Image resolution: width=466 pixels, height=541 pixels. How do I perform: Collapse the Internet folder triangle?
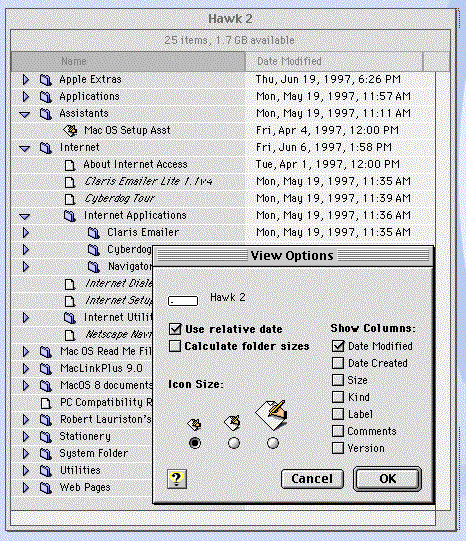[x=24, y=149]
